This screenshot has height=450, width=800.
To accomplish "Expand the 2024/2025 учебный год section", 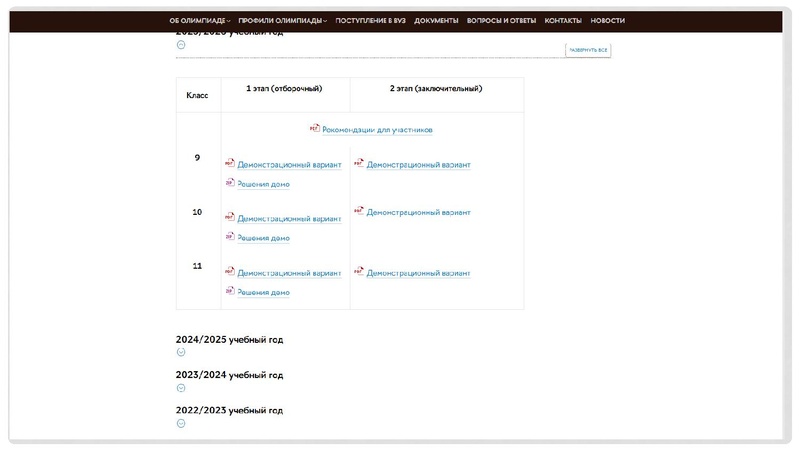I will pos(181,352).
